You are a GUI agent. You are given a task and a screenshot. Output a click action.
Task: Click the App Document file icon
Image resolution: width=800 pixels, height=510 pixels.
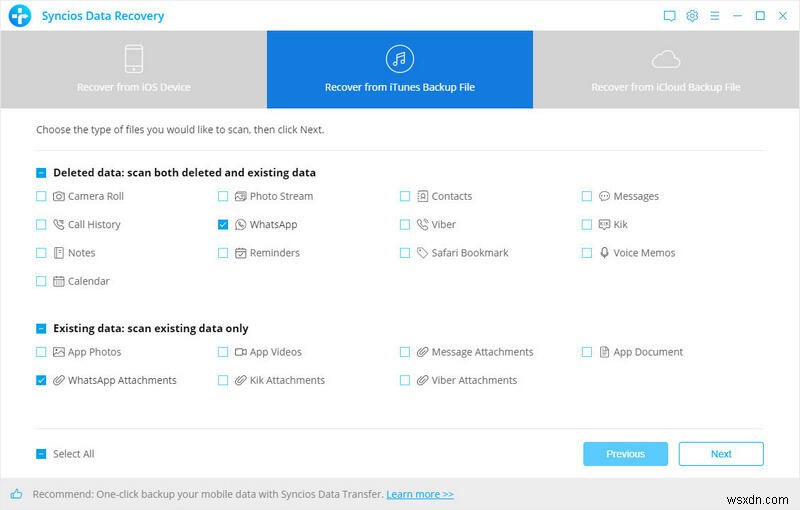tap(604, 352)
